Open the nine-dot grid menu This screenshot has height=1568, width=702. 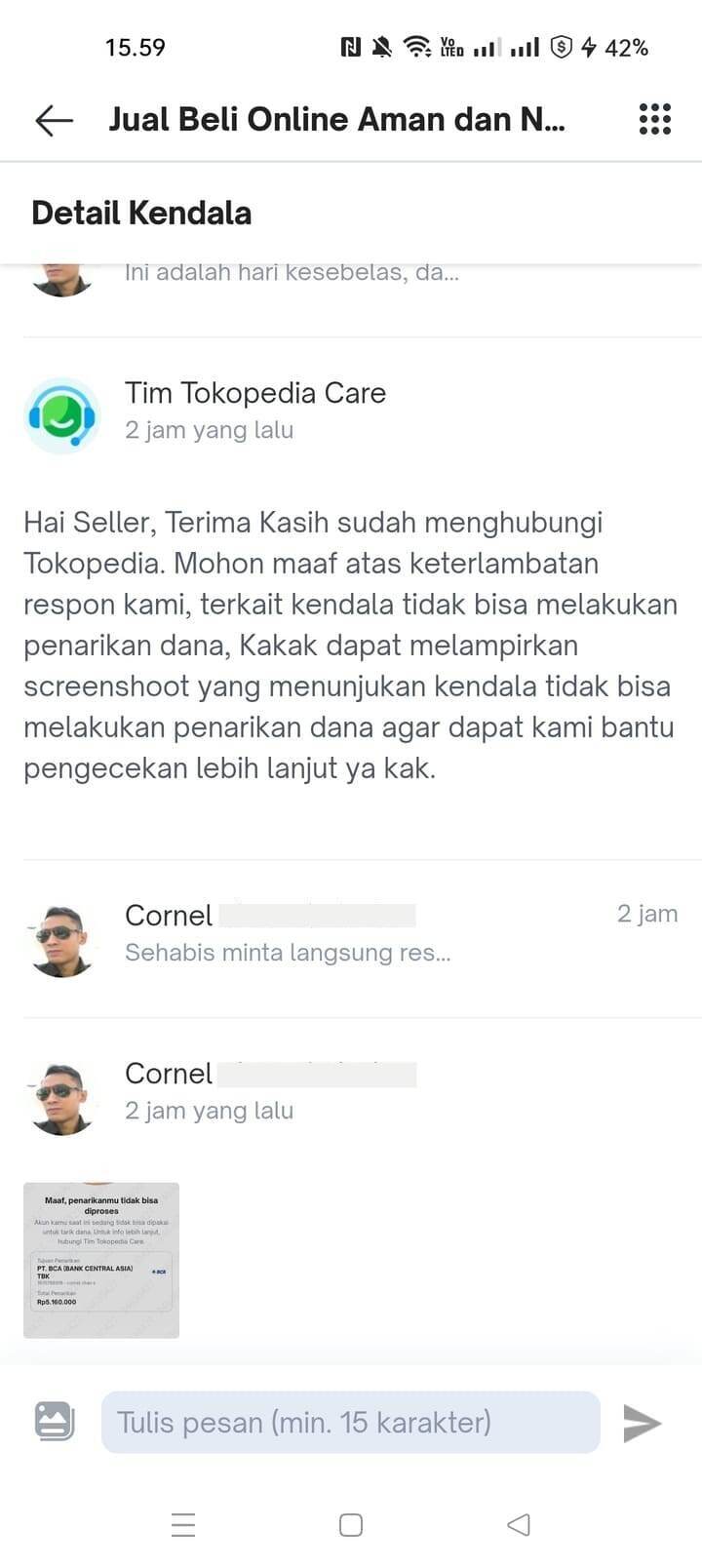pos(654,119)
